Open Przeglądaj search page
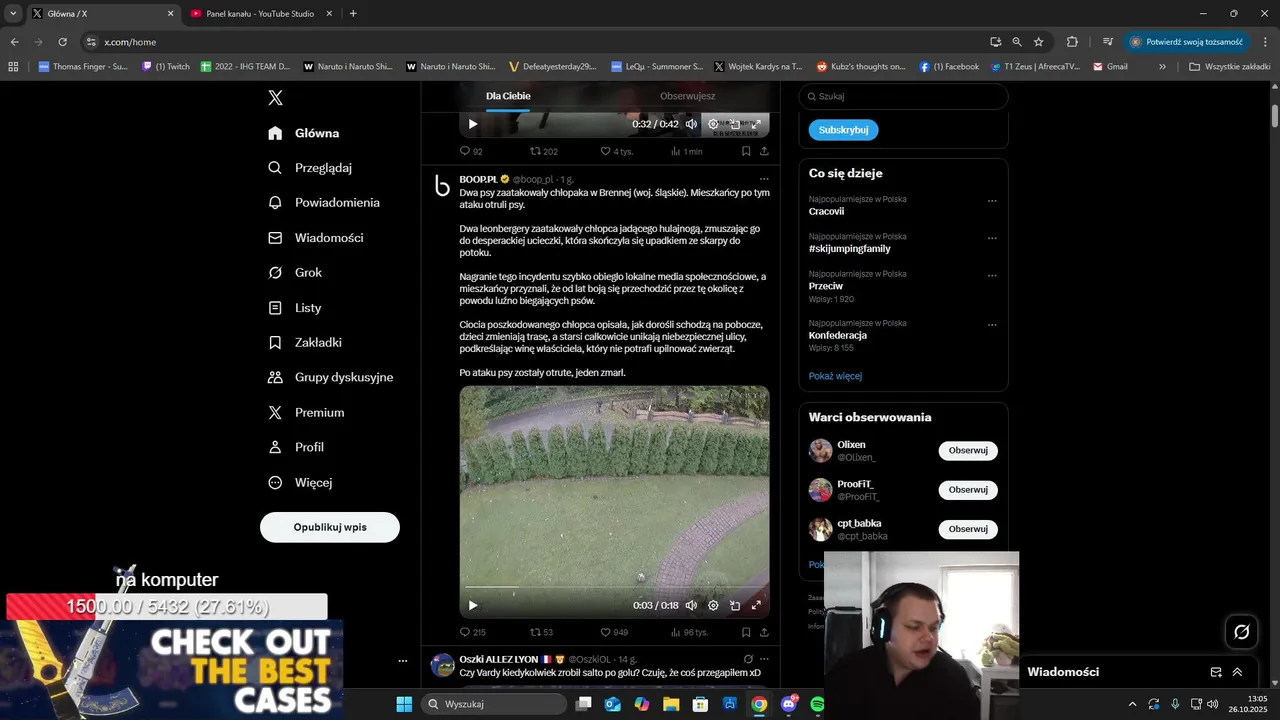The image size is (1280, 720). click(x=310, y=168)
